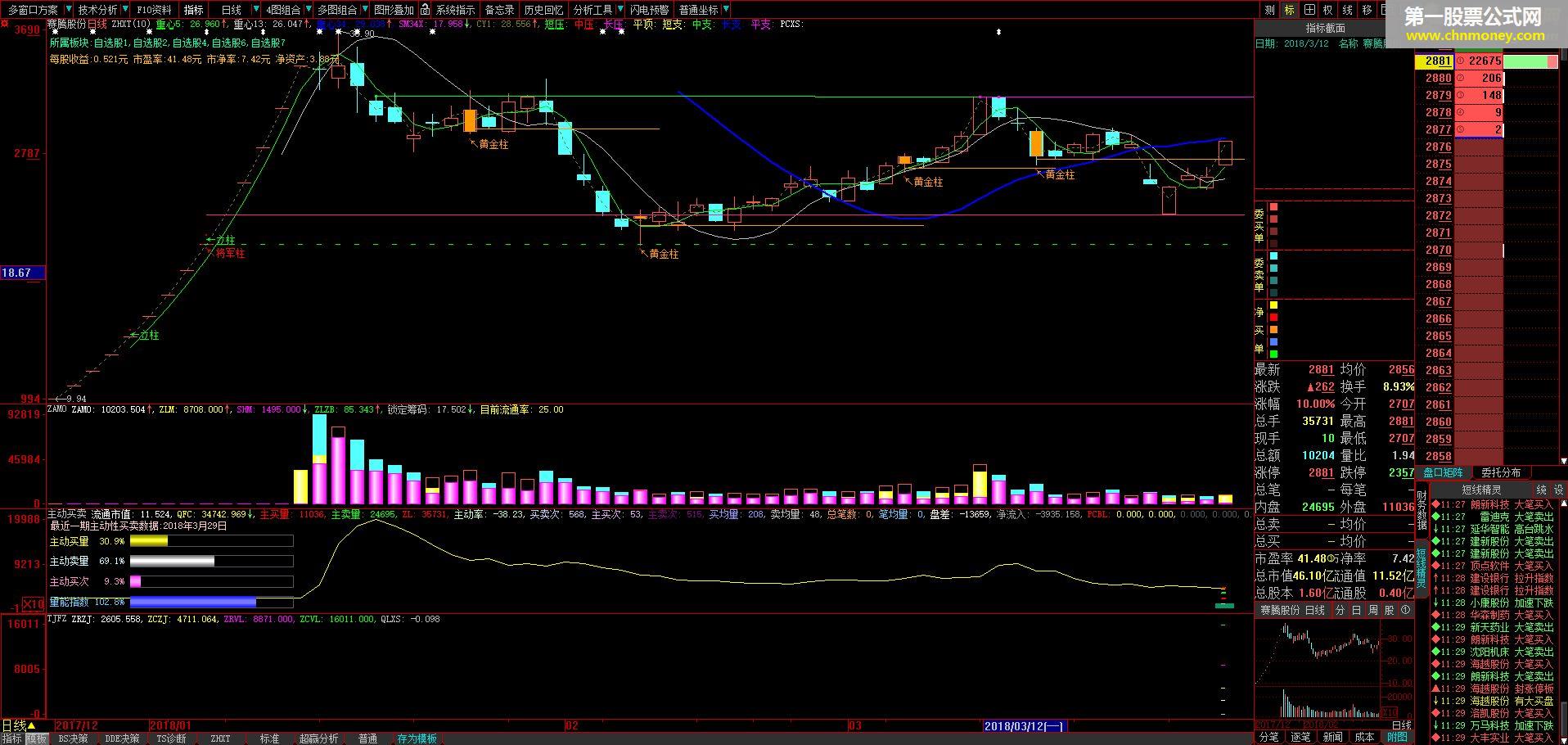Click the 权 ex-rights icon
Image resolution: width=1568 pixels, height=745 pixels.
coord(1328,10)
